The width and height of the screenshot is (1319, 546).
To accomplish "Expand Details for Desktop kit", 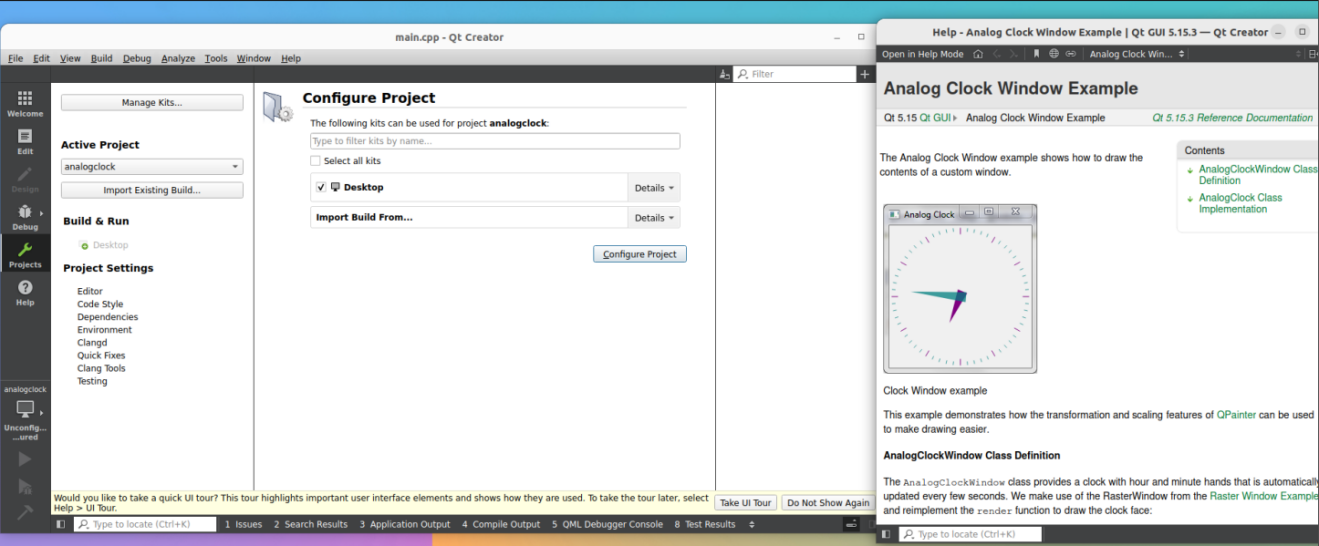I will coord(654,188).
